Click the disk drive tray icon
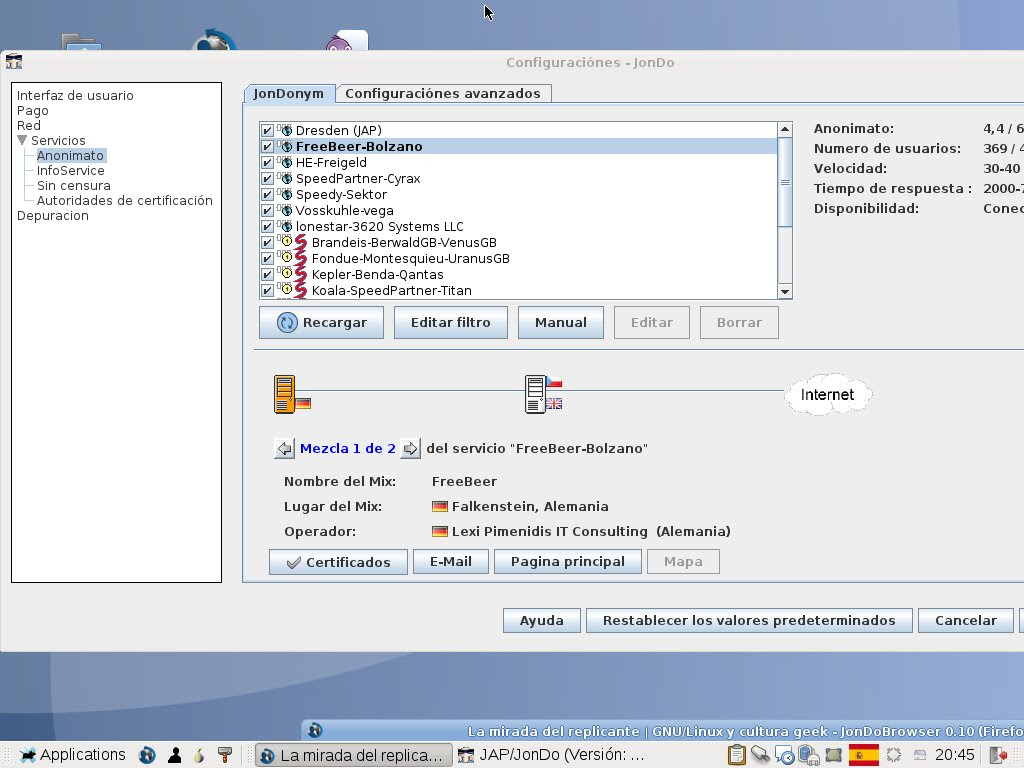 (x=920, y=755)
